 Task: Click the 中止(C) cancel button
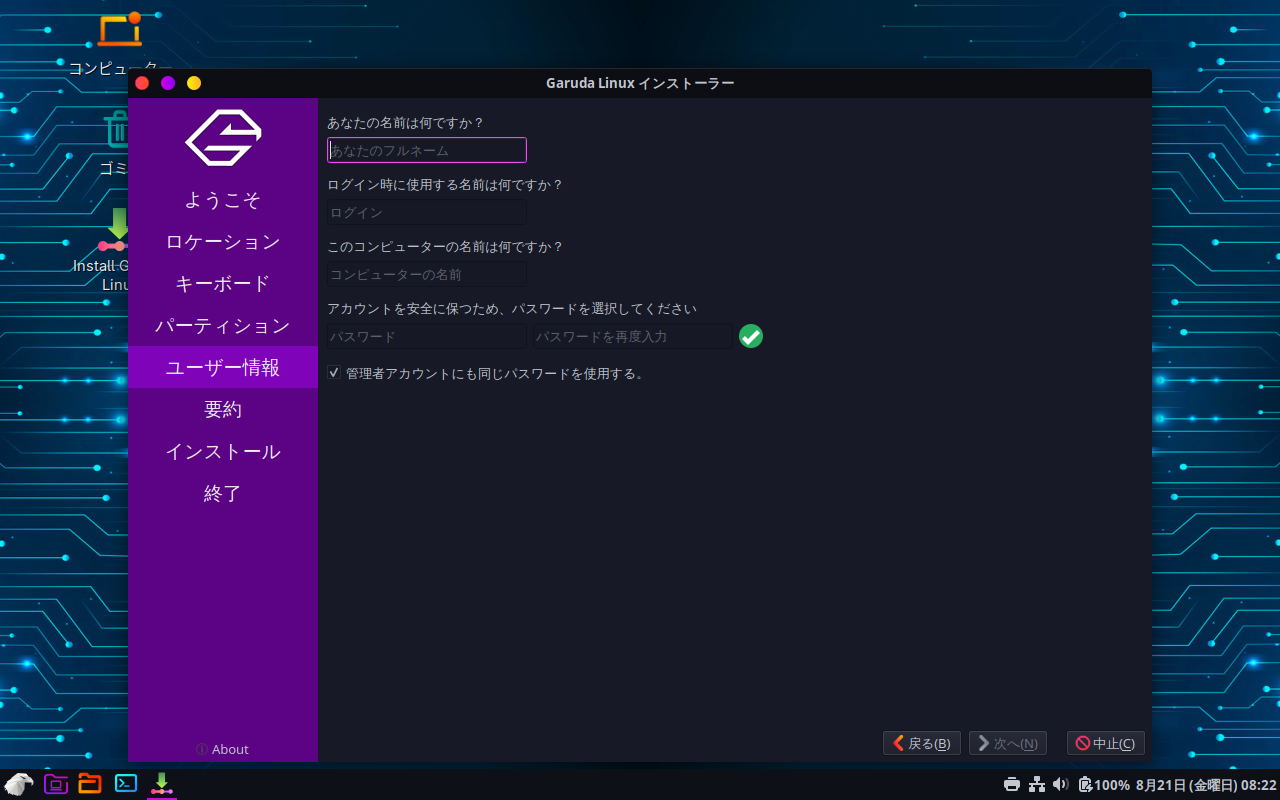pos(1106,743)
